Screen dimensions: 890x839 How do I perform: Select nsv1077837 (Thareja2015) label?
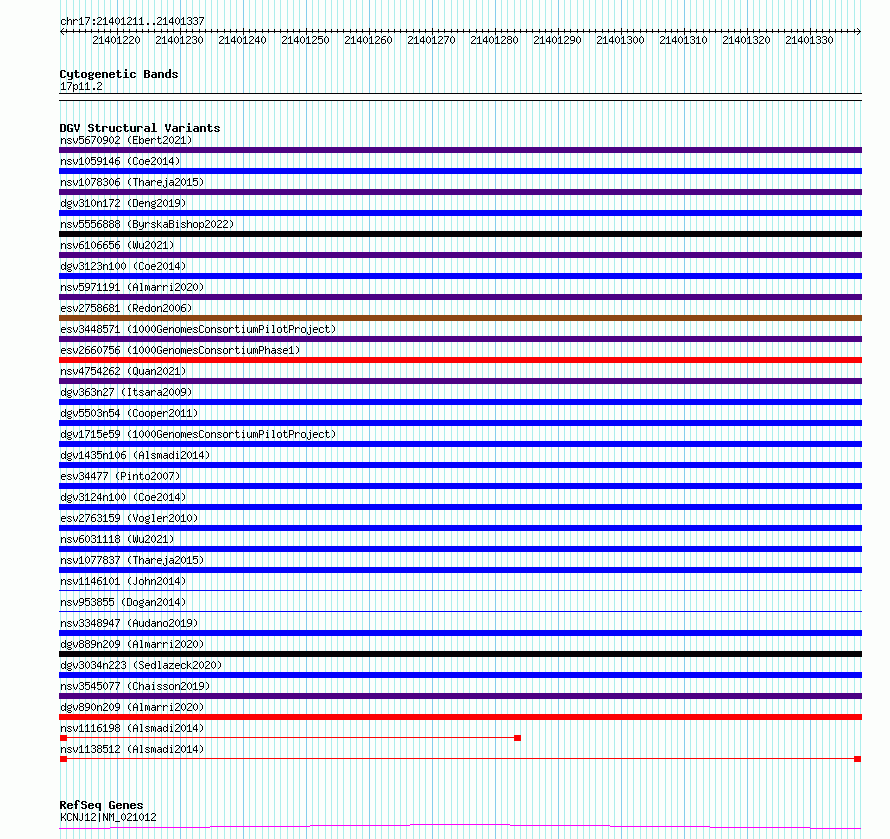tap(132, 560)
